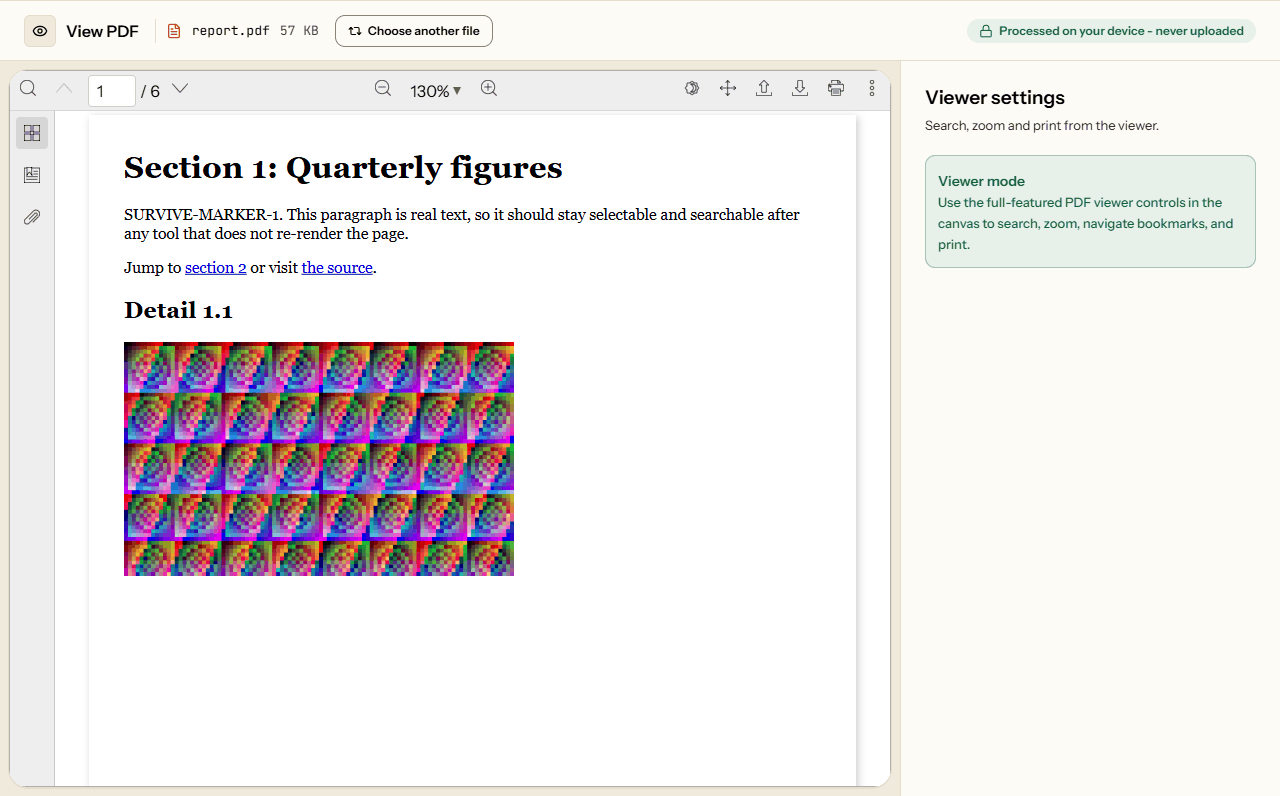Click the zoom out minus icon
The width and height of the screenshot is (1280, 796).
pos(383,88)
